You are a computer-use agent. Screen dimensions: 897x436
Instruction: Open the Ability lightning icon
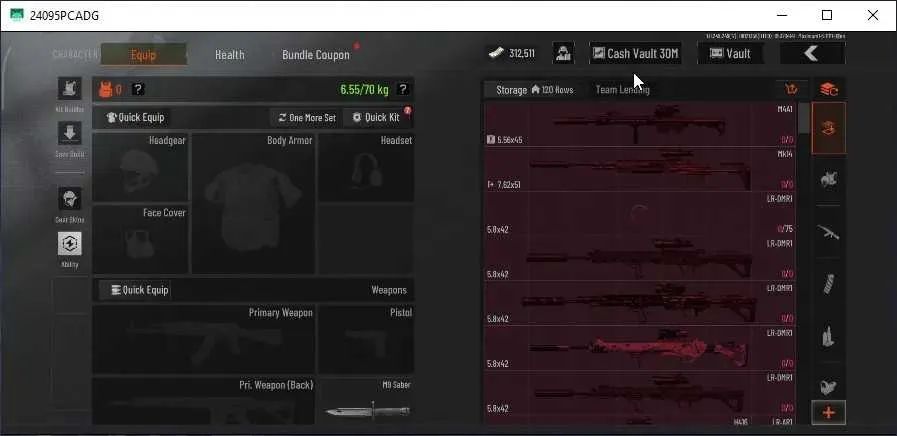70,244
